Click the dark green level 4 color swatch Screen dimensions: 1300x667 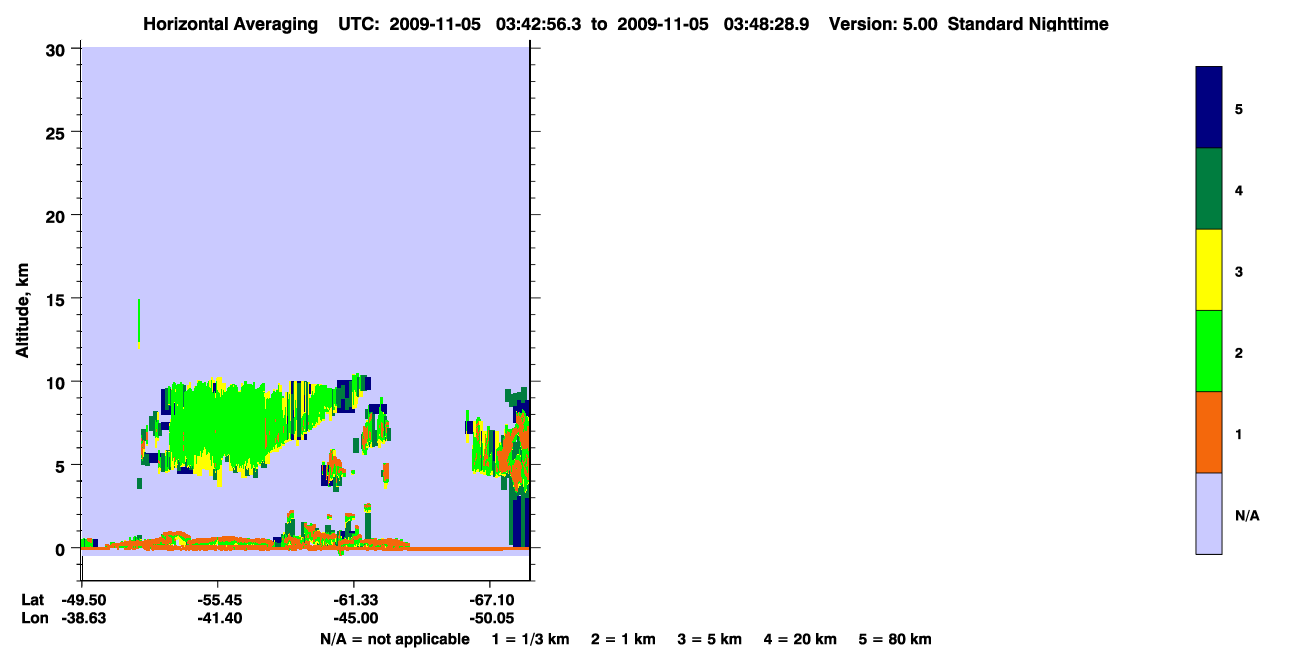(1209, 189)
